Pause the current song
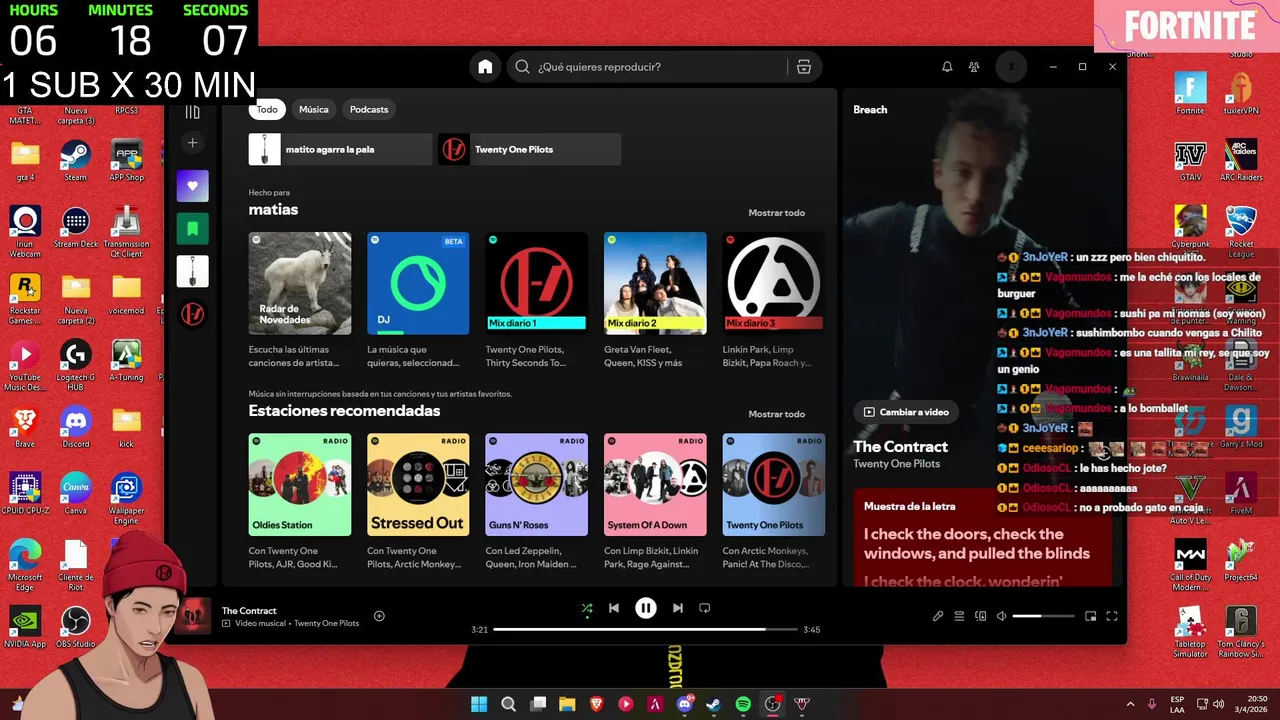Image resolution: width=1280 pixels, height=720 pixels. (646, 608)
